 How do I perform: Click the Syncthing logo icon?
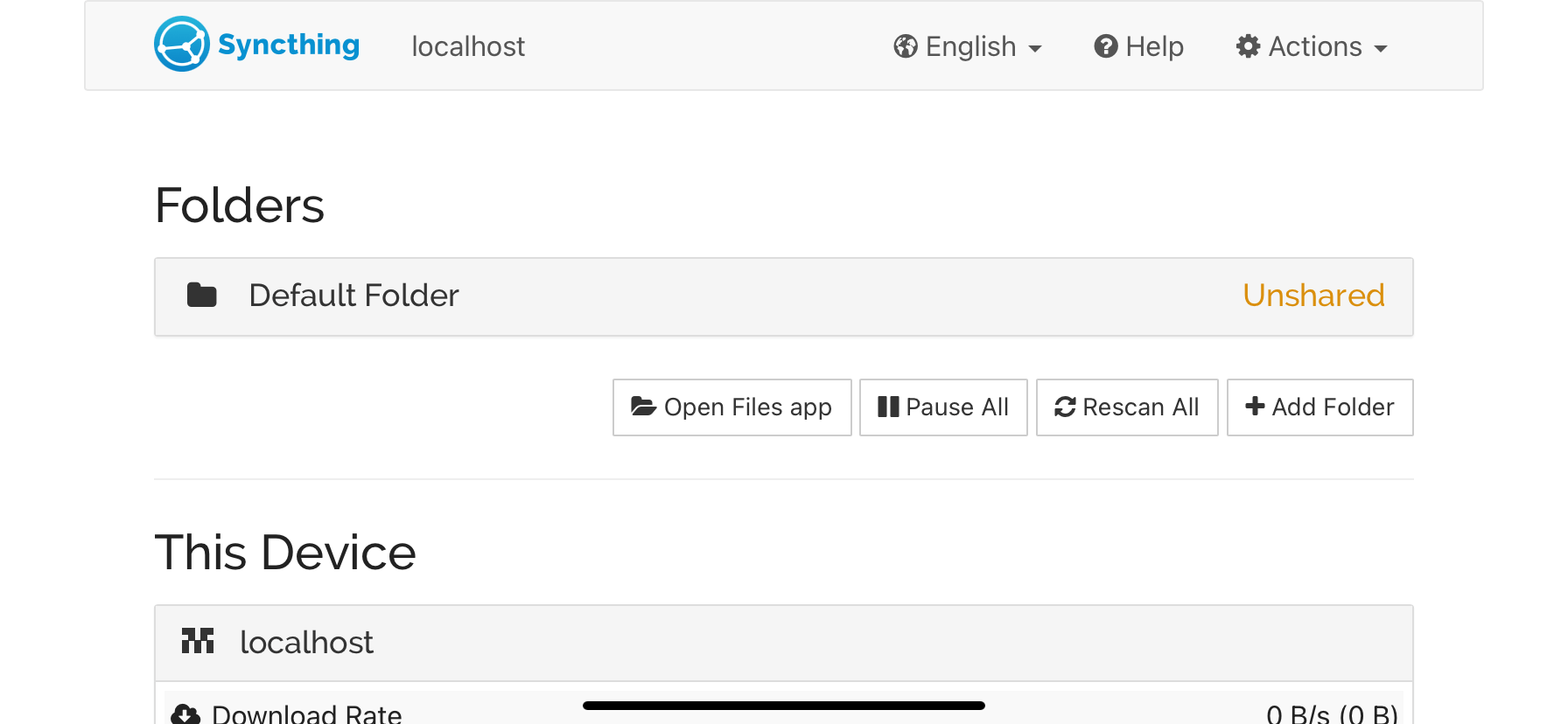[x=181, y=45]
